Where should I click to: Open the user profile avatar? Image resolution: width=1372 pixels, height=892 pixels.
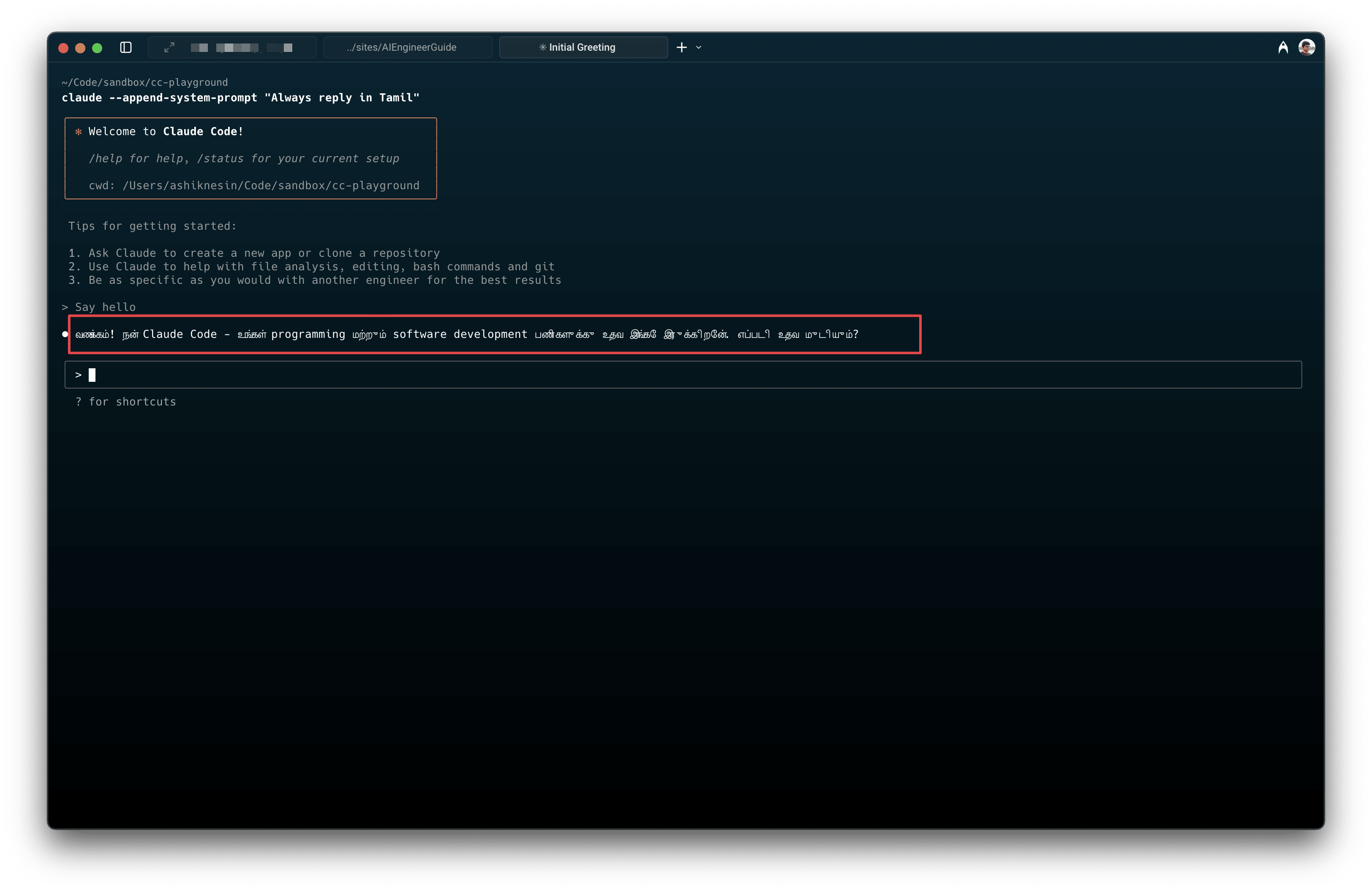[1307, 47]
